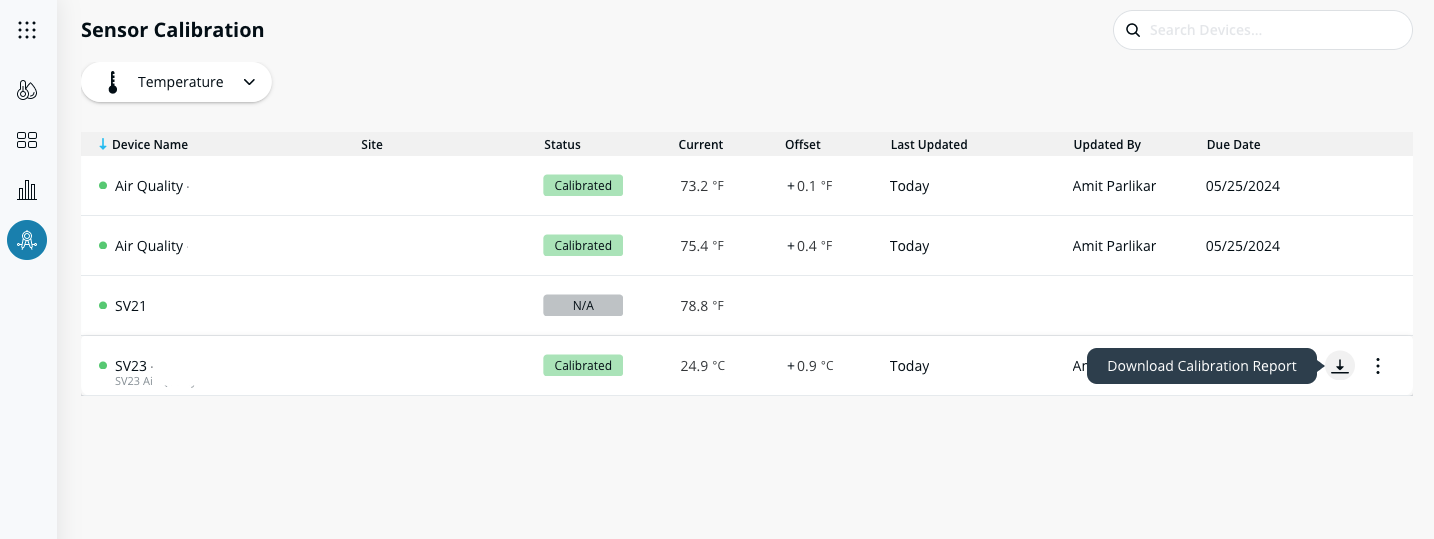Image resolution: width=1434 pixels, height=539 pixels.
Task: Type in the Search Devices field
Action: (1270, 30)
